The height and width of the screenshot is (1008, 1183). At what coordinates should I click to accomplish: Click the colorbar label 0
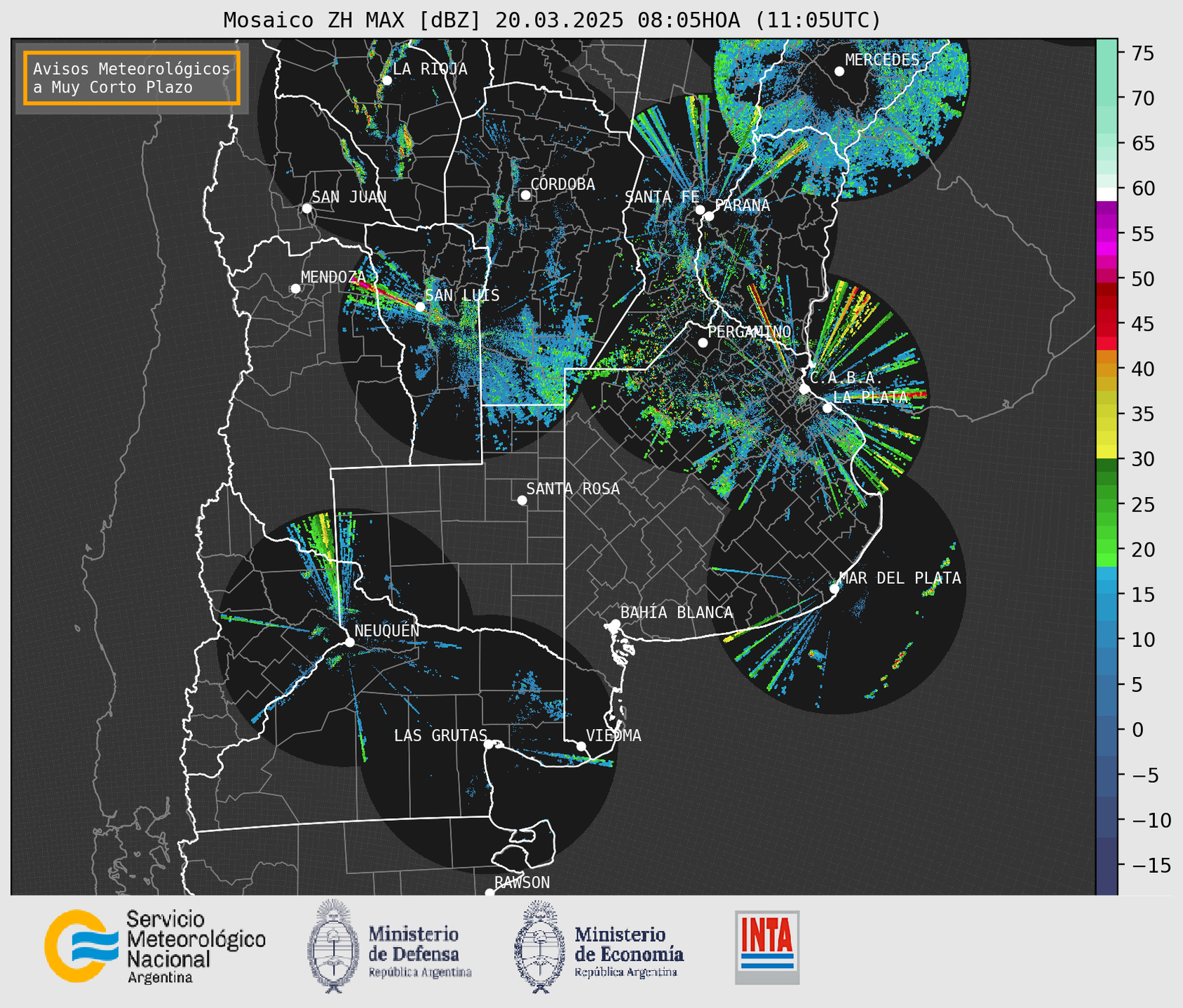[x=1137, y=730]
